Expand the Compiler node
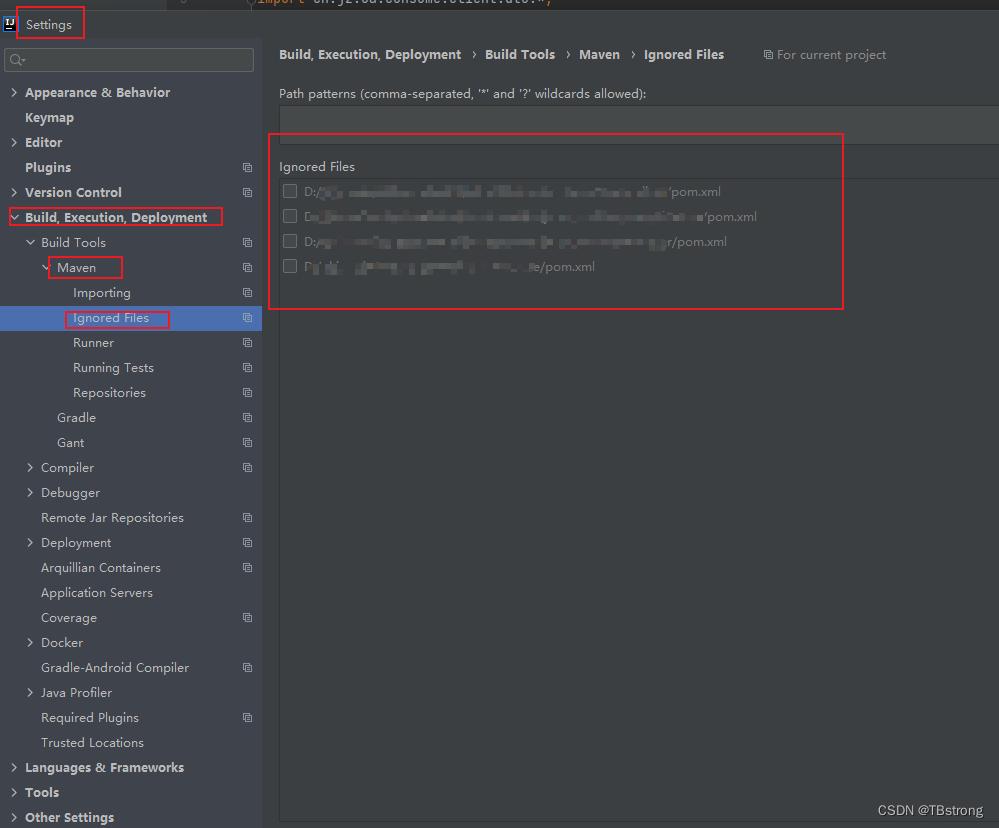 point(30,468)
